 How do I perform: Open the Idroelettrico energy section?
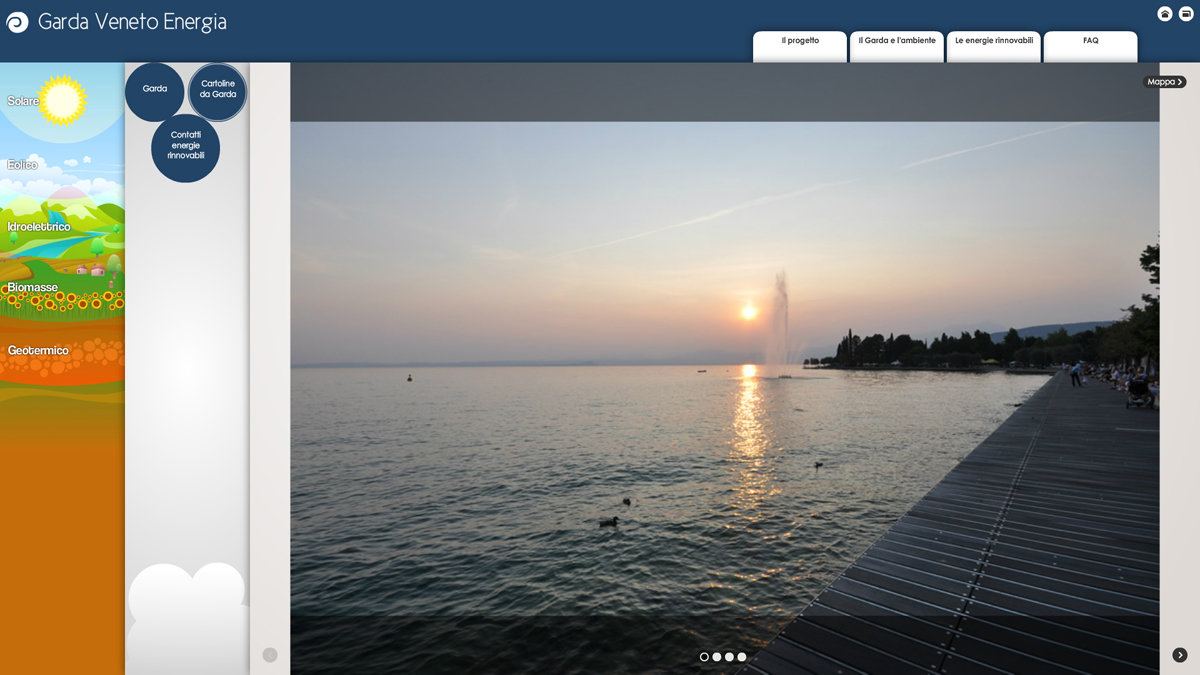coord(39,227)
